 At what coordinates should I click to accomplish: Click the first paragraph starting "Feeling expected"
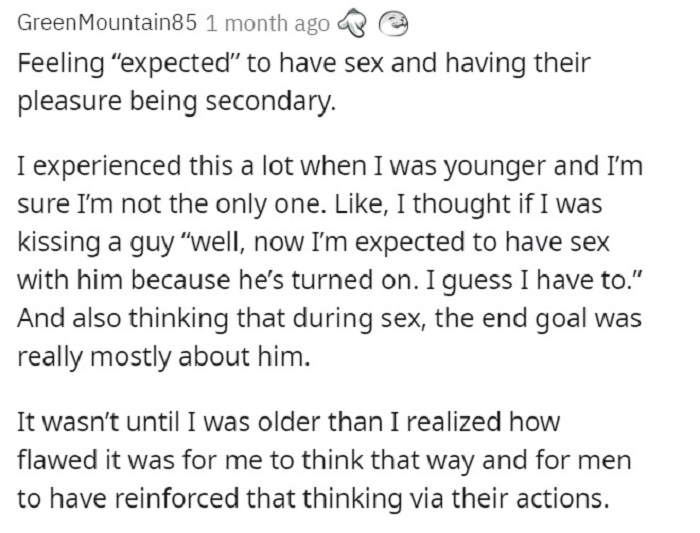(x=304, y=82)
